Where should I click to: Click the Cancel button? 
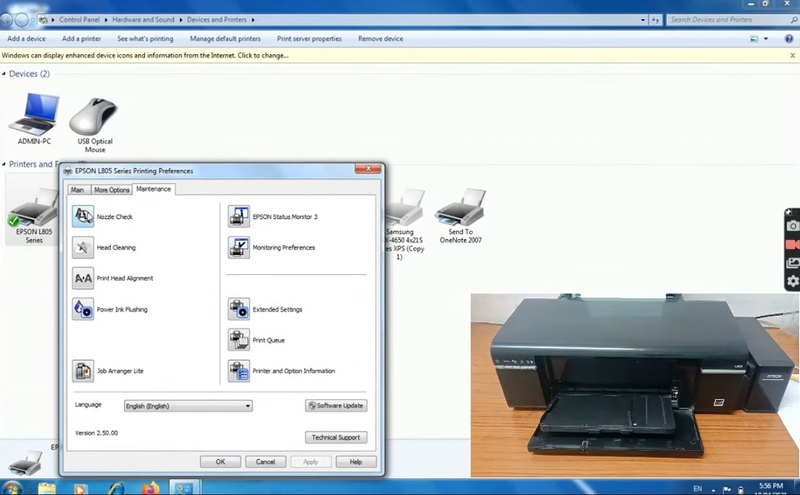[x=265, y=462]
